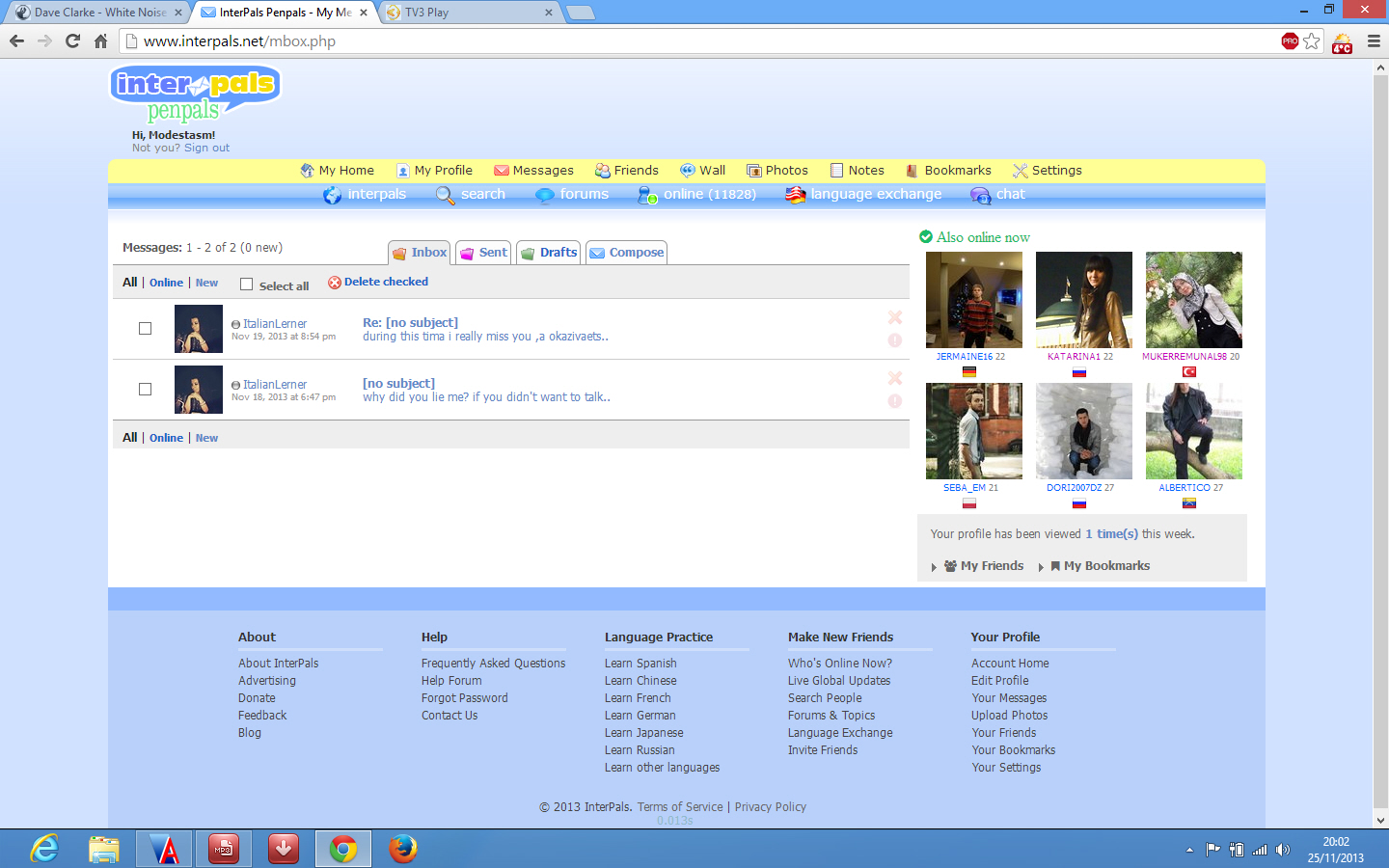Viewport: 1389px width, 868px height.
Task: Click the browser home button
Action: [100, 41]
